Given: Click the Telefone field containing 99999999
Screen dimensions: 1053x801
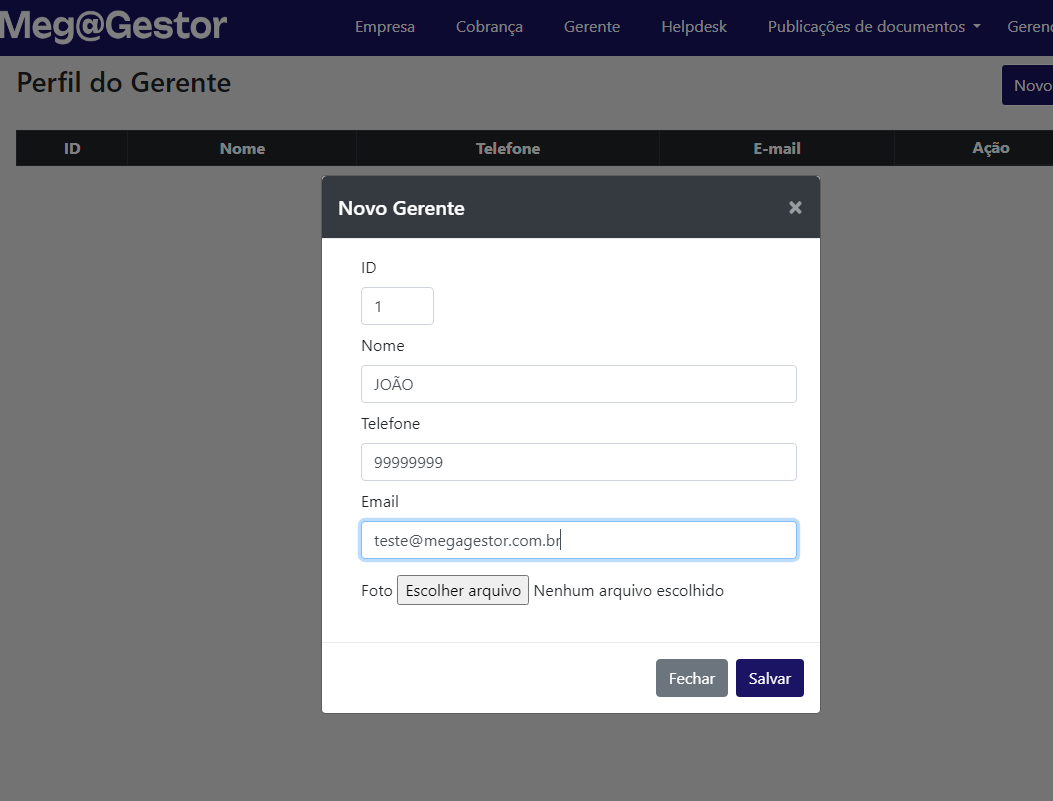Looking at the screenshot, I should click(x=578, y=462).
